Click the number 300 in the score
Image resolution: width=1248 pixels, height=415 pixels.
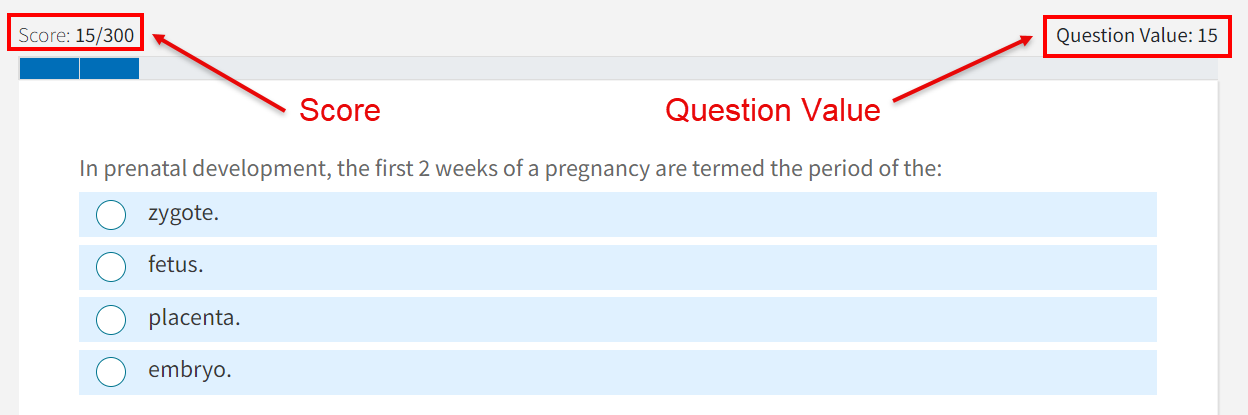(x=117, y=36)
